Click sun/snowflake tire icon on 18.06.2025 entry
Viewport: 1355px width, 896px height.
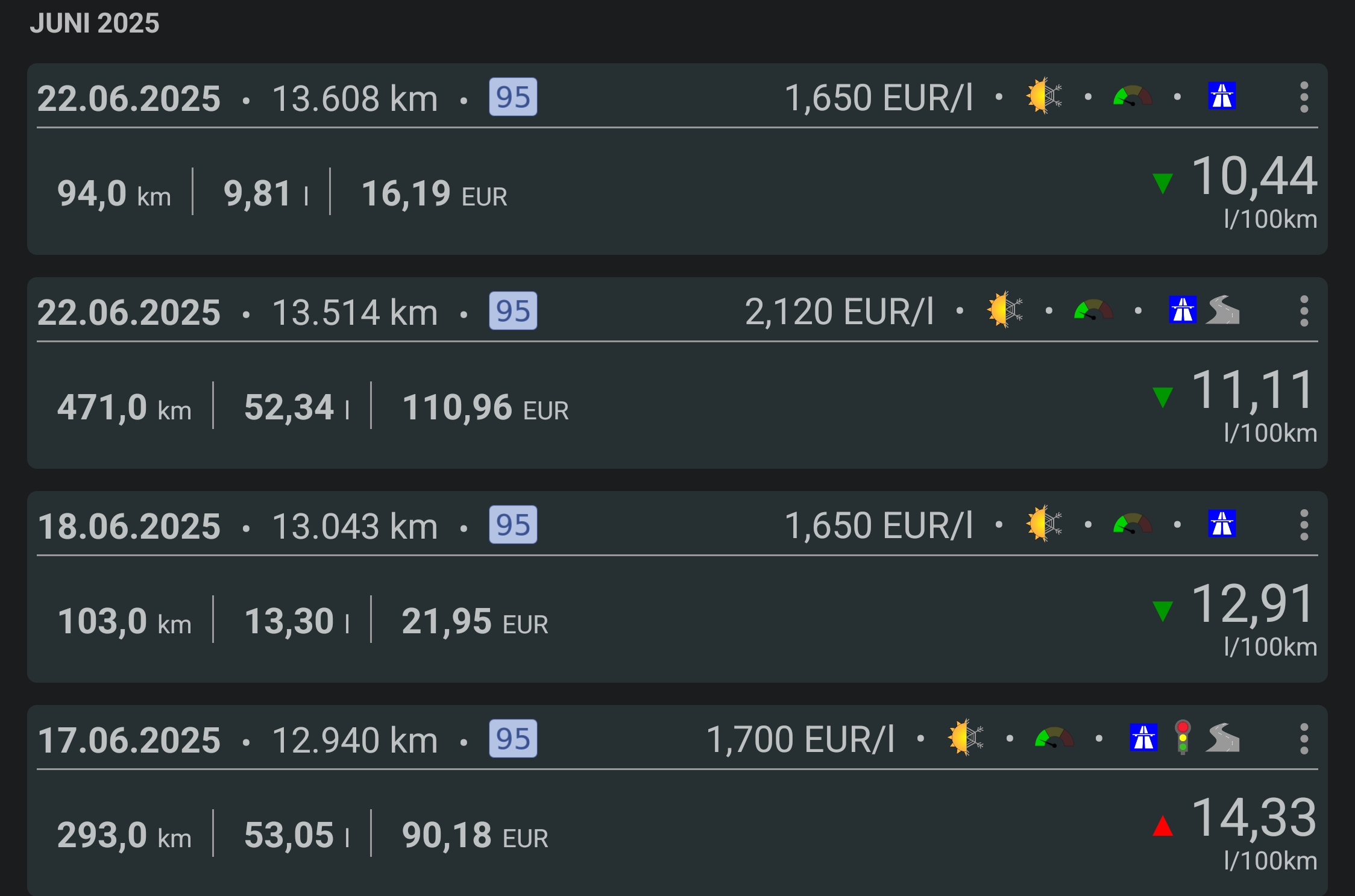click(1044, 524)
